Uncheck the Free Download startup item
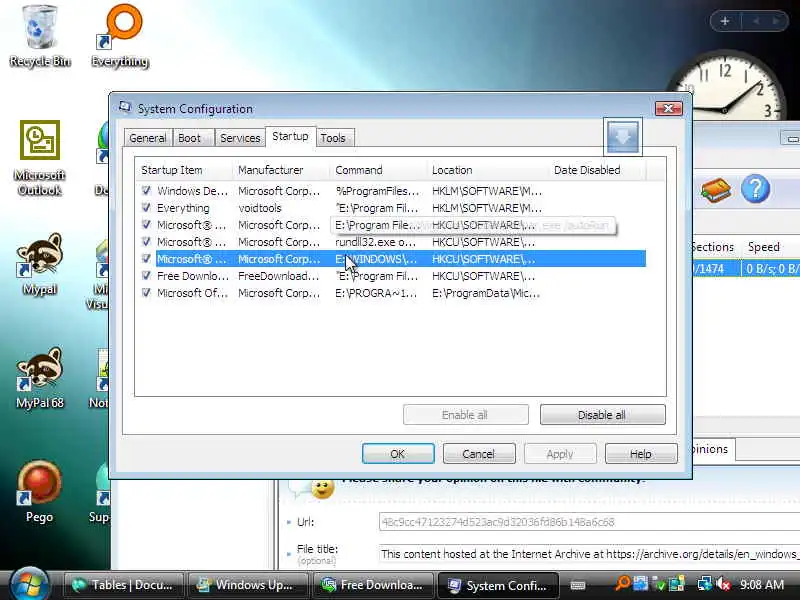 pos(146,276)
